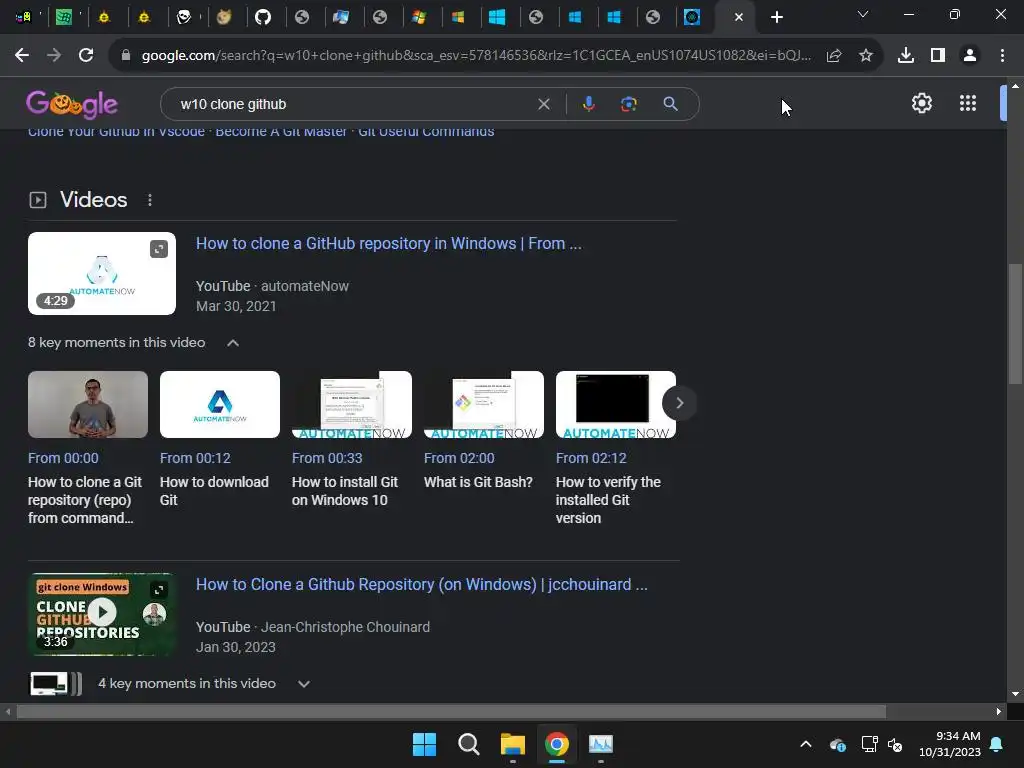This screenshot has height=768, width=1024.
Task: Play key moment From 00:12 download Git
Action: [x=220, y=404]
